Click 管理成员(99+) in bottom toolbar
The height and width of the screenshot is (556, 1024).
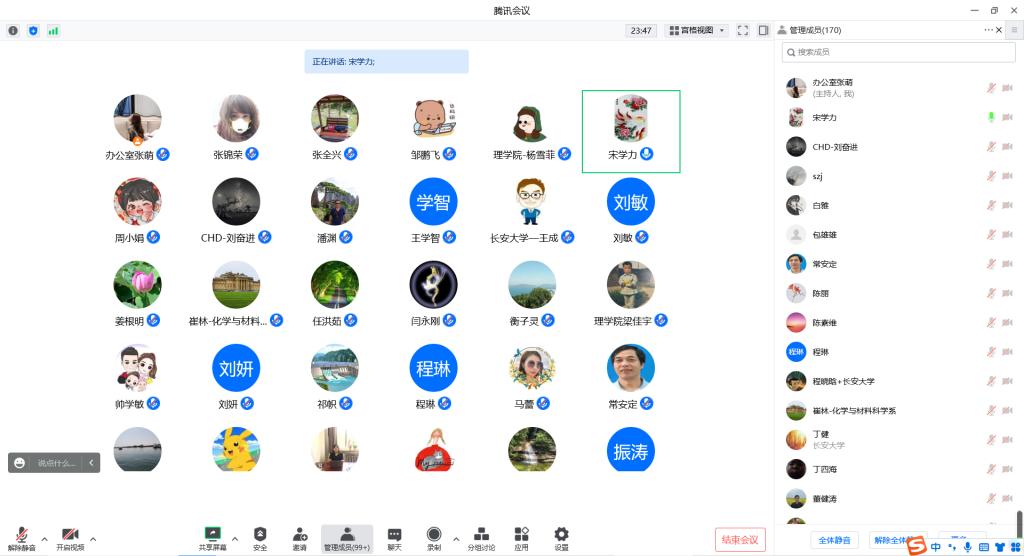tap(347, 538)
